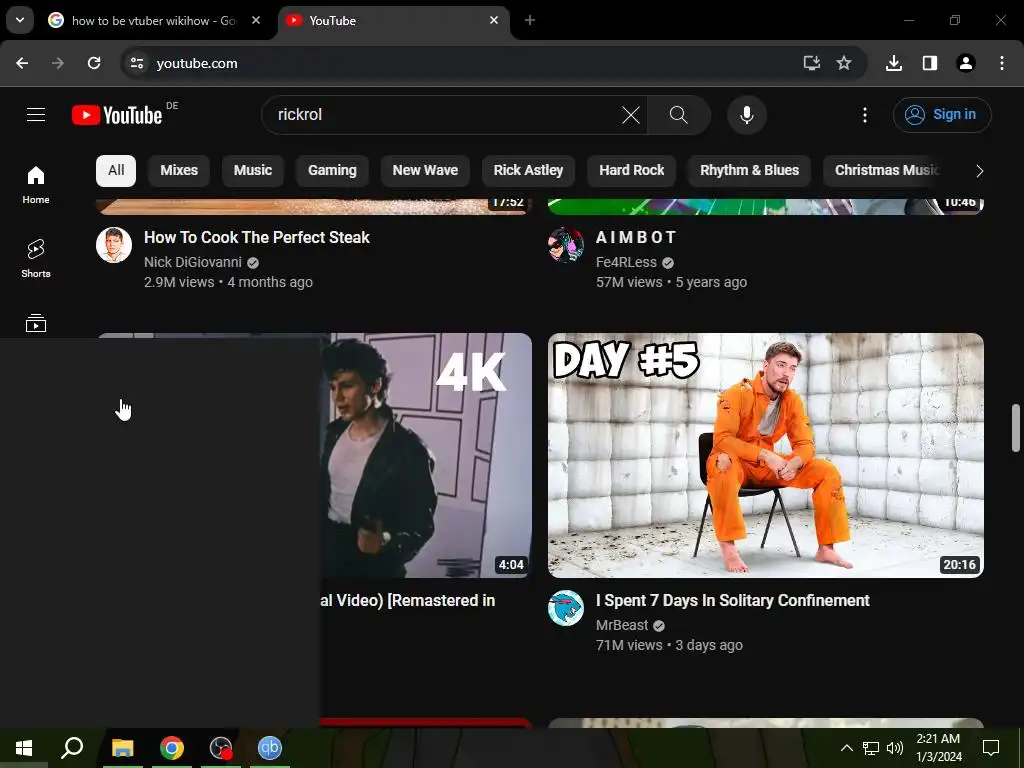Bookmark this page with star icon
Image resolution: width=1024 pixels, height=768 pixels.
[x=844, y=63]
